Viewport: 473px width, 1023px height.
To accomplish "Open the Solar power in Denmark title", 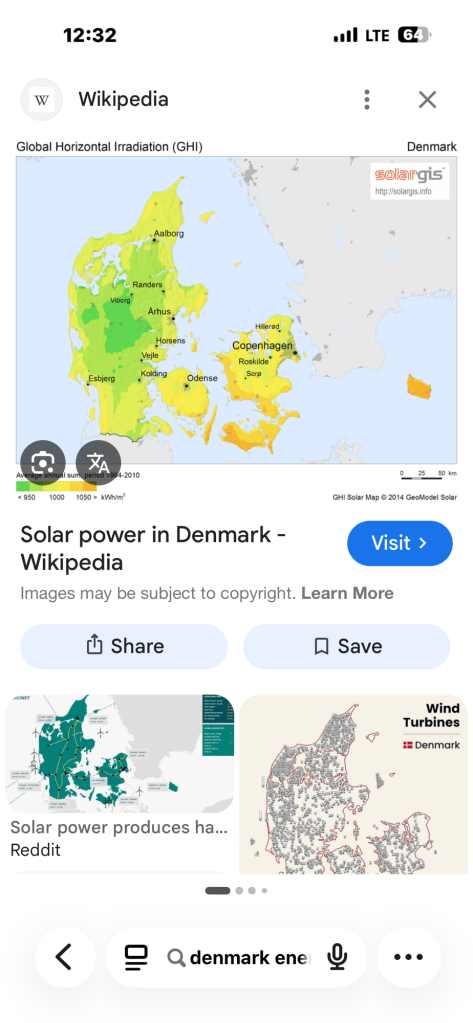I will 153,548.
